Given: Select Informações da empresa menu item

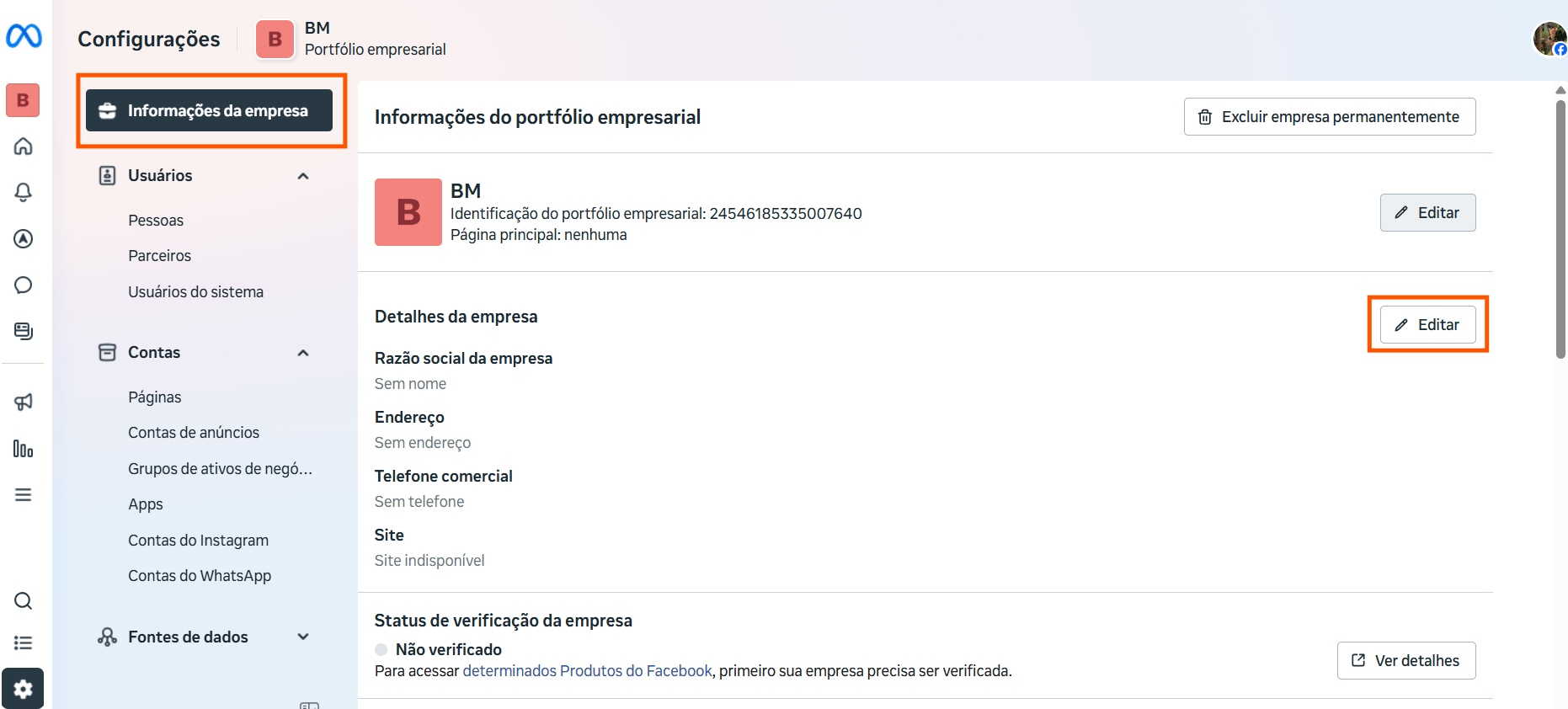Looking at the screenshot, I should coord(210,110).
